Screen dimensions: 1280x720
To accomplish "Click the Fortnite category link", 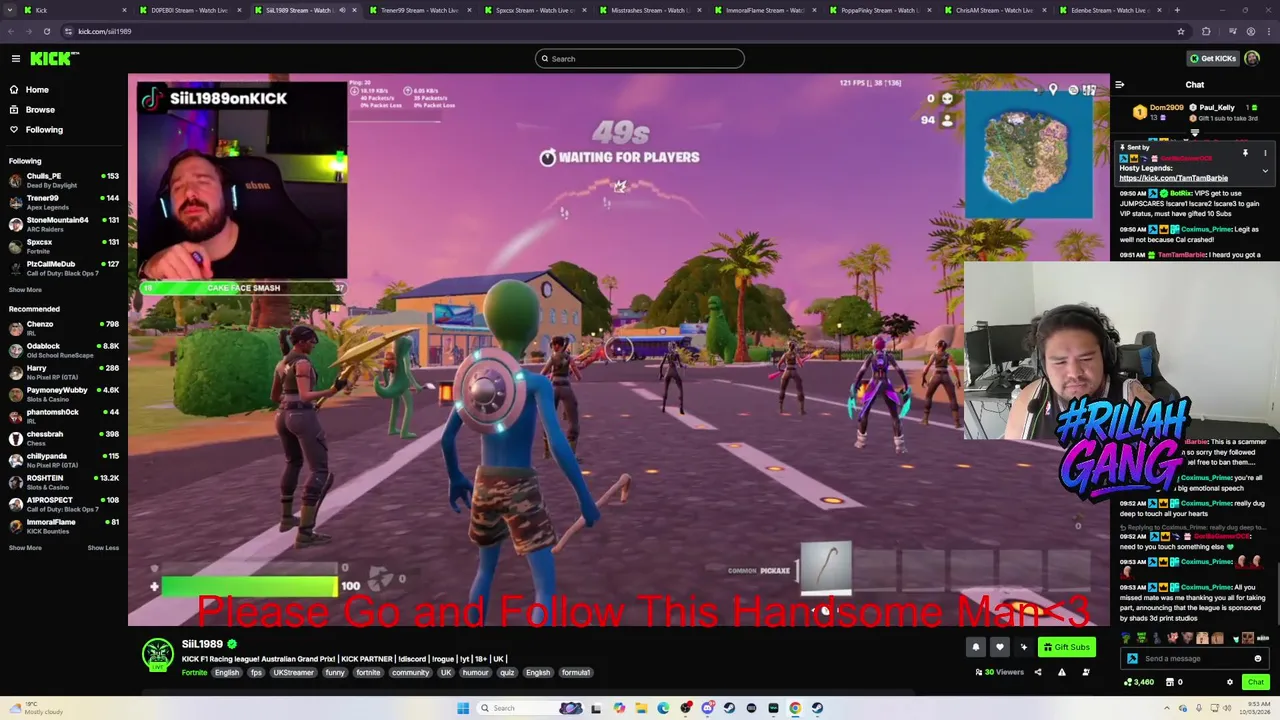I will pos(194,673).
